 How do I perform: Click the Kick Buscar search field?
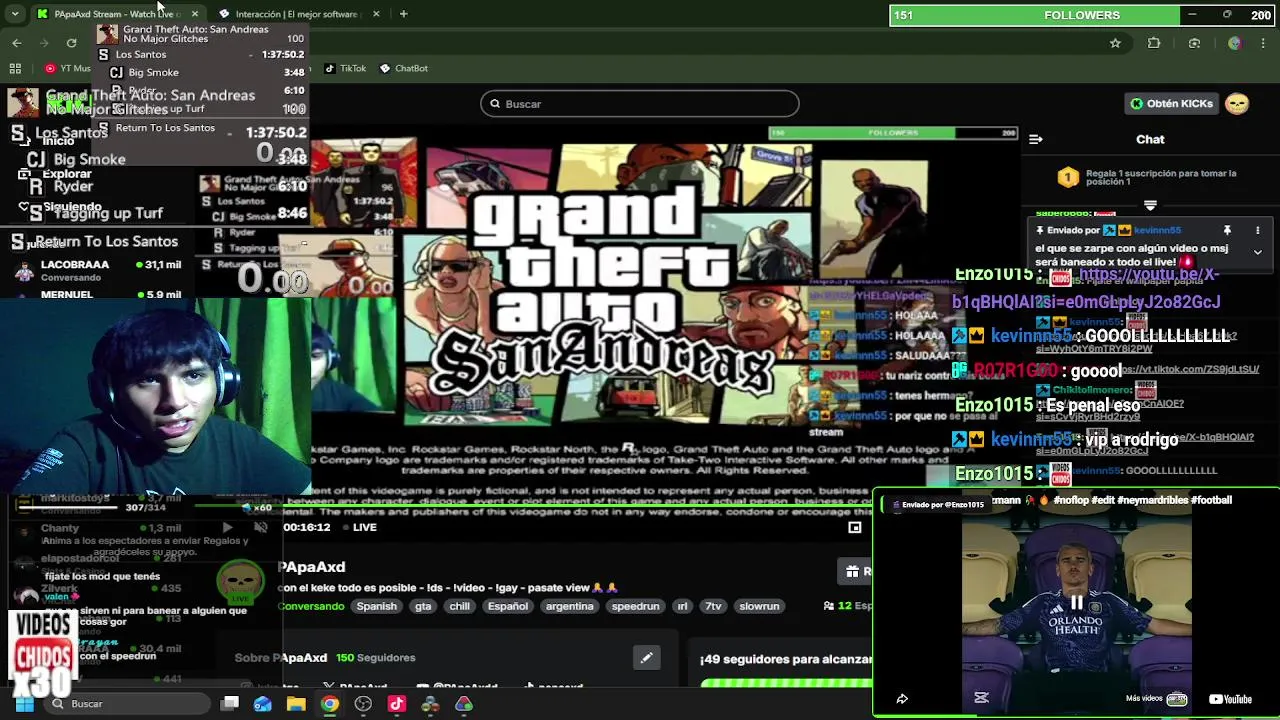640,104
